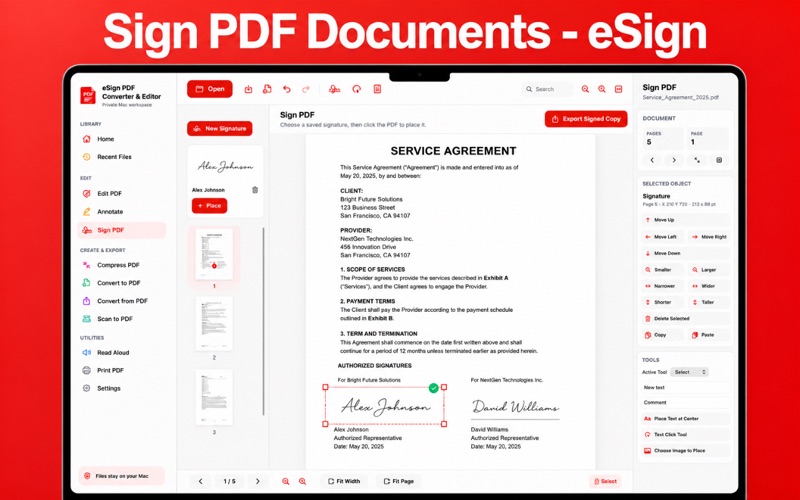This screenshot has width=800, height=500.
Task: Click the New Signature button
Action: coord(219,129)
